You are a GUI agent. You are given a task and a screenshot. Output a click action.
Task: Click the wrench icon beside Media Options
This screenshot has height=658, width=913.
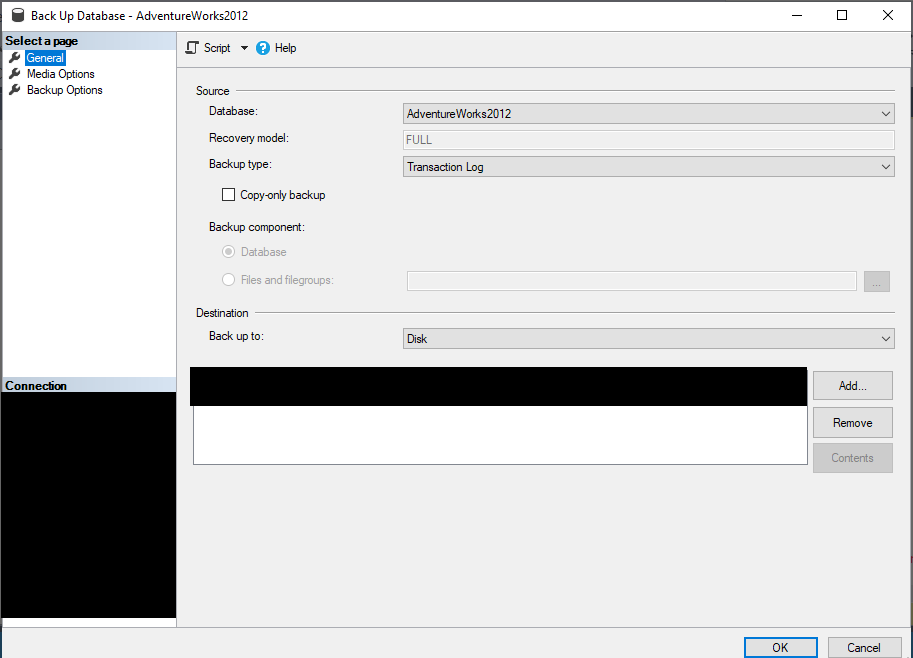15,74
